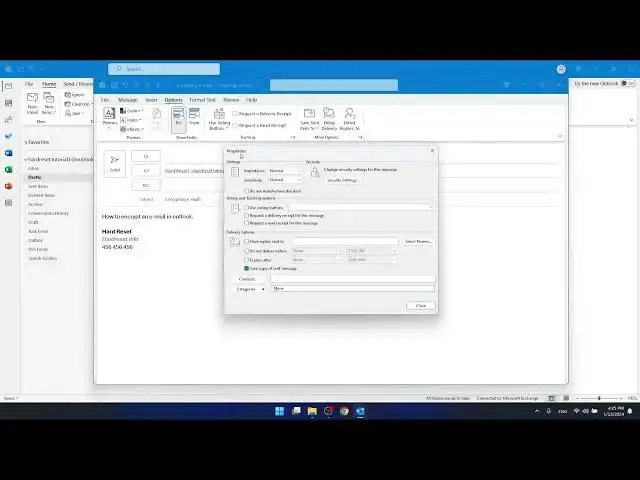This screenshot has width=640, height=480.
Task: Check 'Request a delivery receipt for this message'
Action: pyautogui.click(x=246, y=216)
